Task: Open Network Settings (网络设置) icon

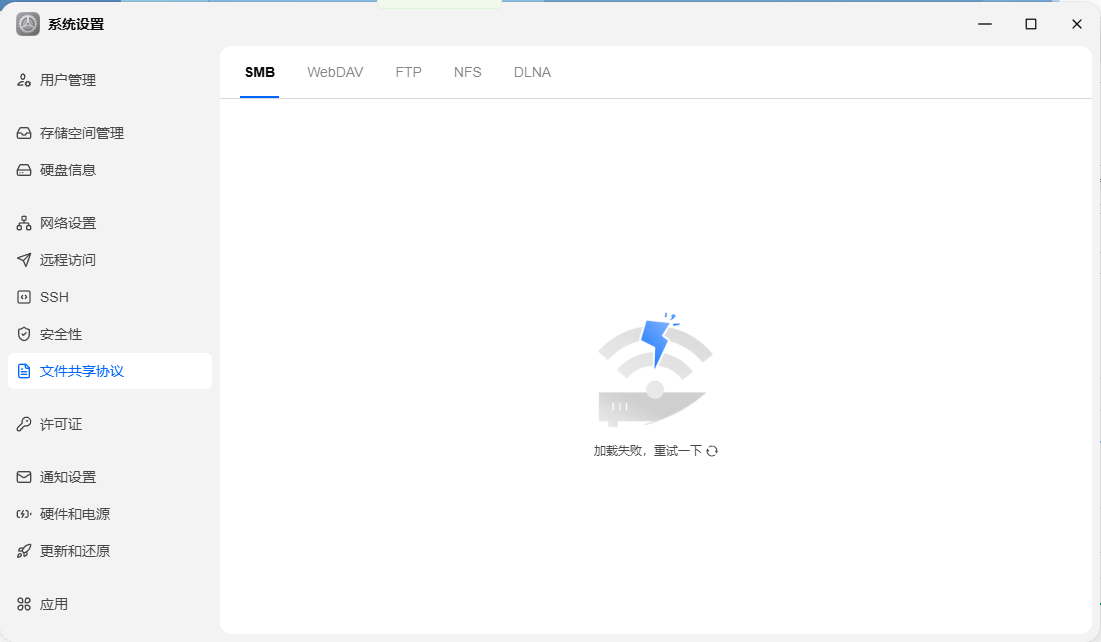Action: point(24,223)
